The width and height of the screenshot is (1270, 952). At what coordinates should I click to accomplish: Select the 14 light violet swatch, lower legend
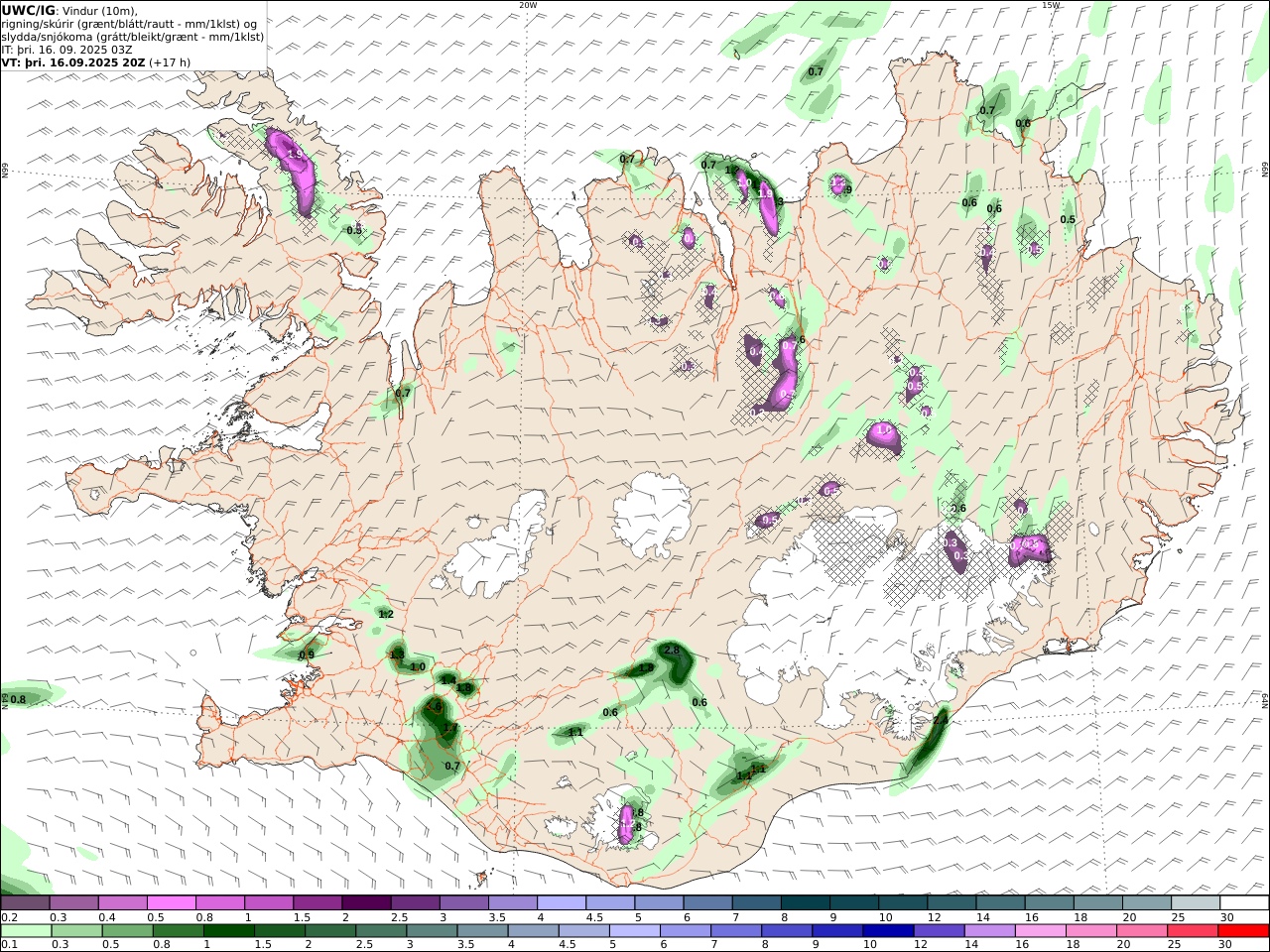(x=989, y=931)
